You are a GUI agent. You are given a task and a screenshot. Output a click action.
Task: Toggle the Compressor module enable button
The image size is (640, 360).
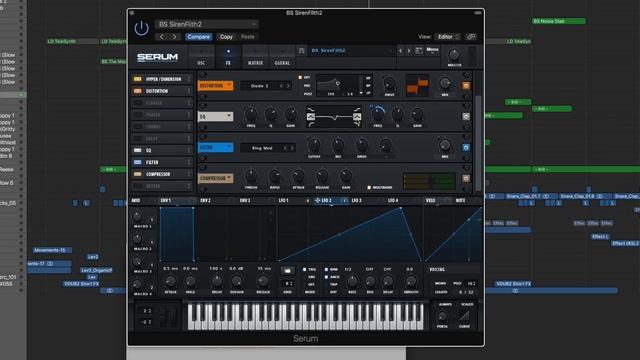(466, 179)
